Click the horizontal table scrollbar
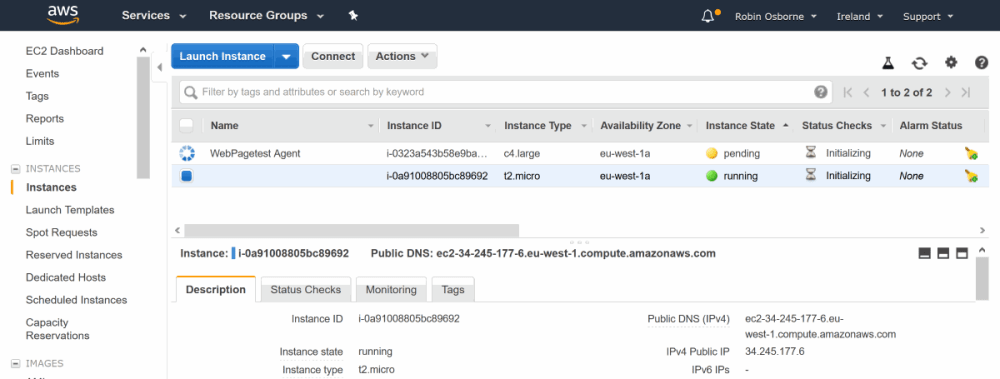Screen dimensions: 1000x379 [x=351, y=230]
